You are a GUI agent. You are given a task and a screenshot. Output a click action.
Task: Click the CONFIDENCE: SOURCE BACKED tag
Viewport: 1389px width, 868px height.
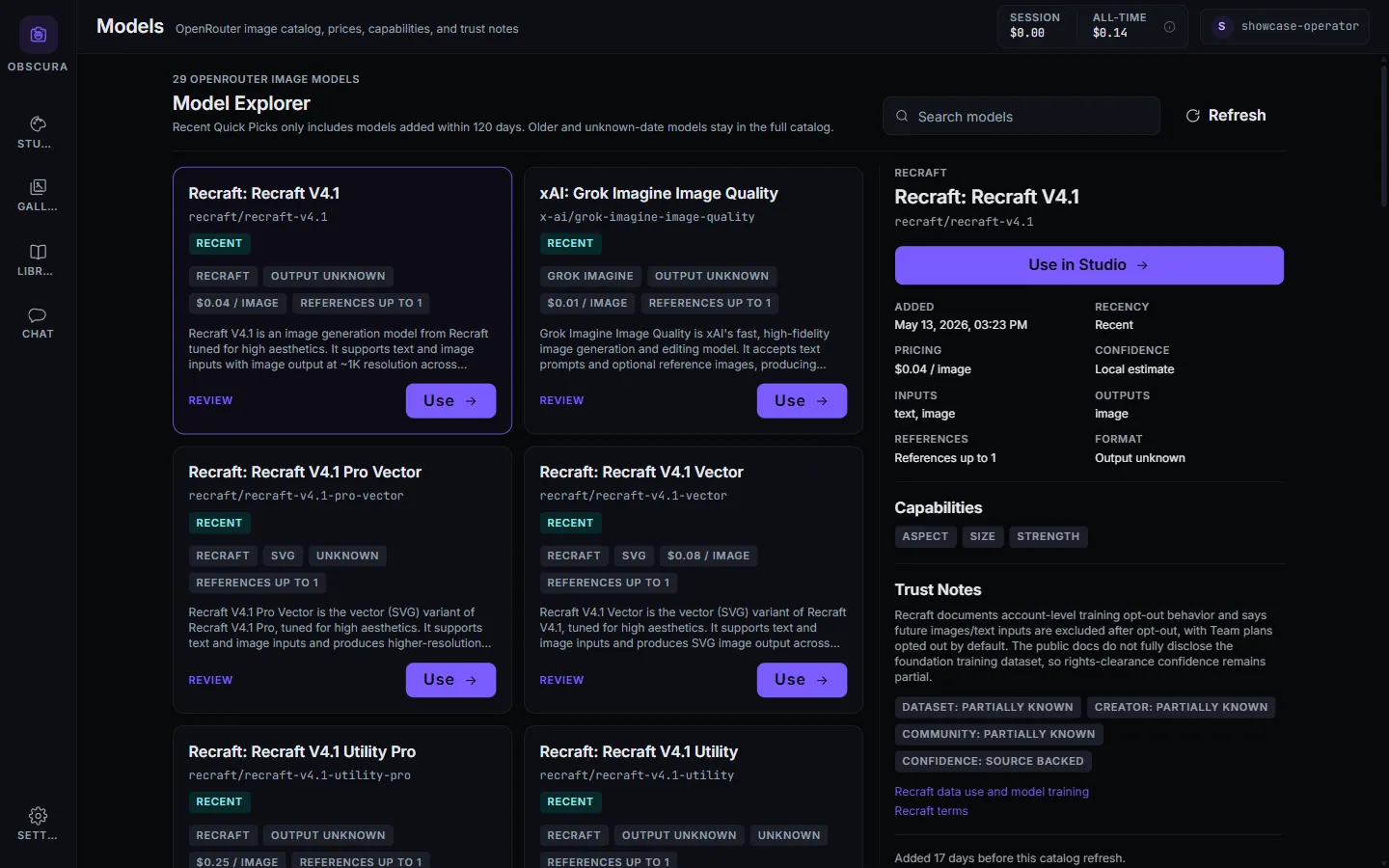(993, 761)
